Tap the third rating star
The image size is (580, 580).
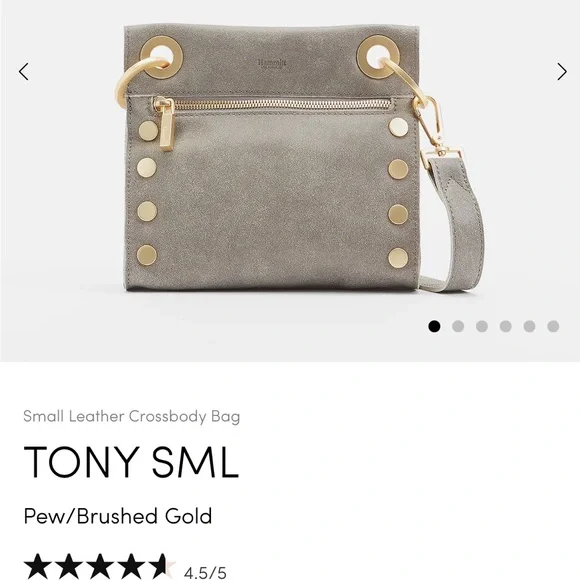coord(100,566)
